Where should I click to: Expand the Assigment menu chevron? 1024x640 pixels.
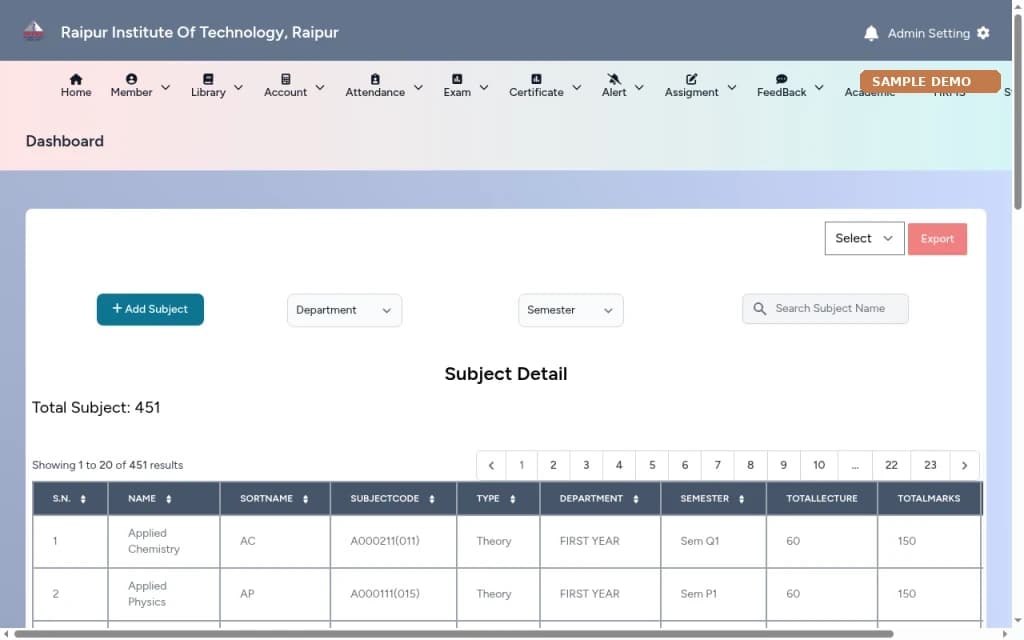tap(732, 87)
